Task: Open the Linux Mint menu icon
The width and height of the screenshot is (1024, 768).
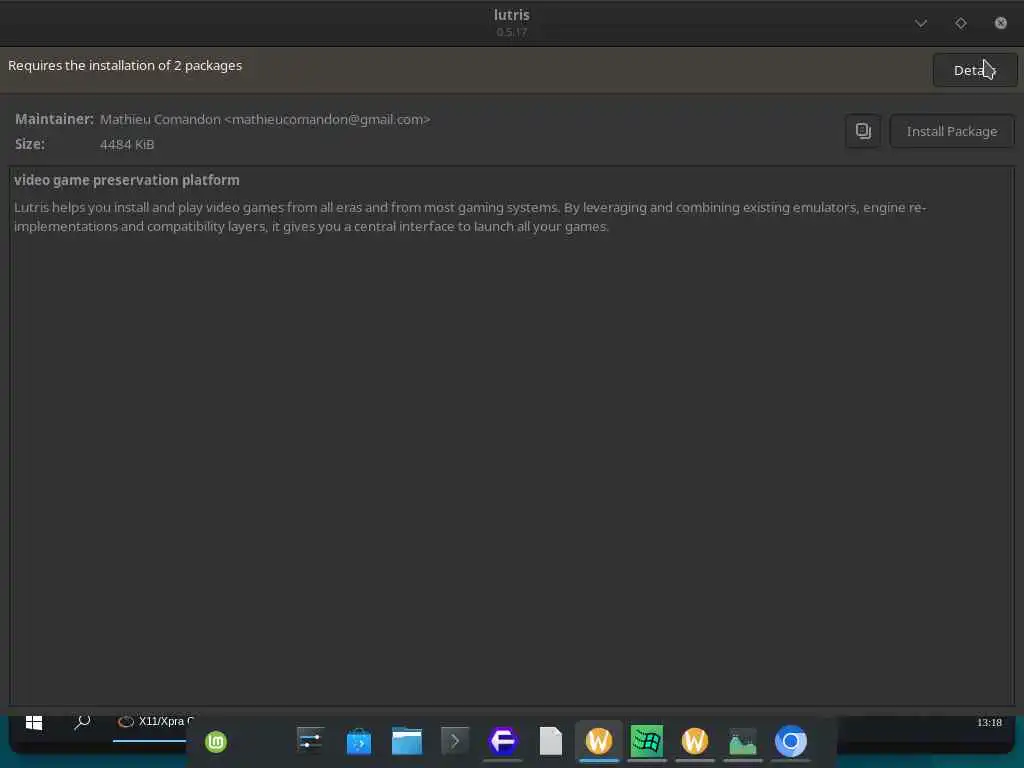Action: pyautogui.click(x=216, y=742)
